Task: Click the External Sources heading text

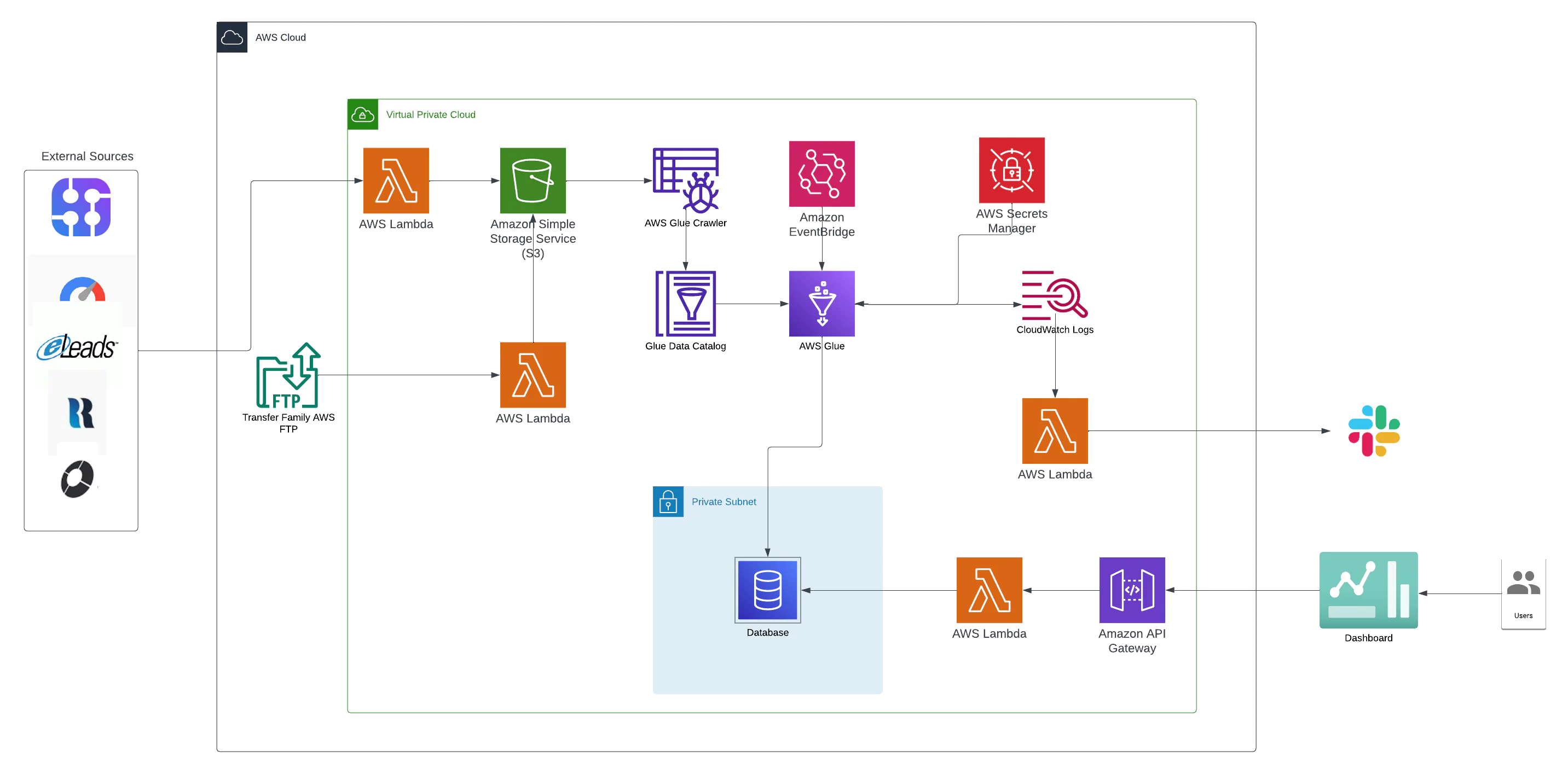Action: [87, 156]
